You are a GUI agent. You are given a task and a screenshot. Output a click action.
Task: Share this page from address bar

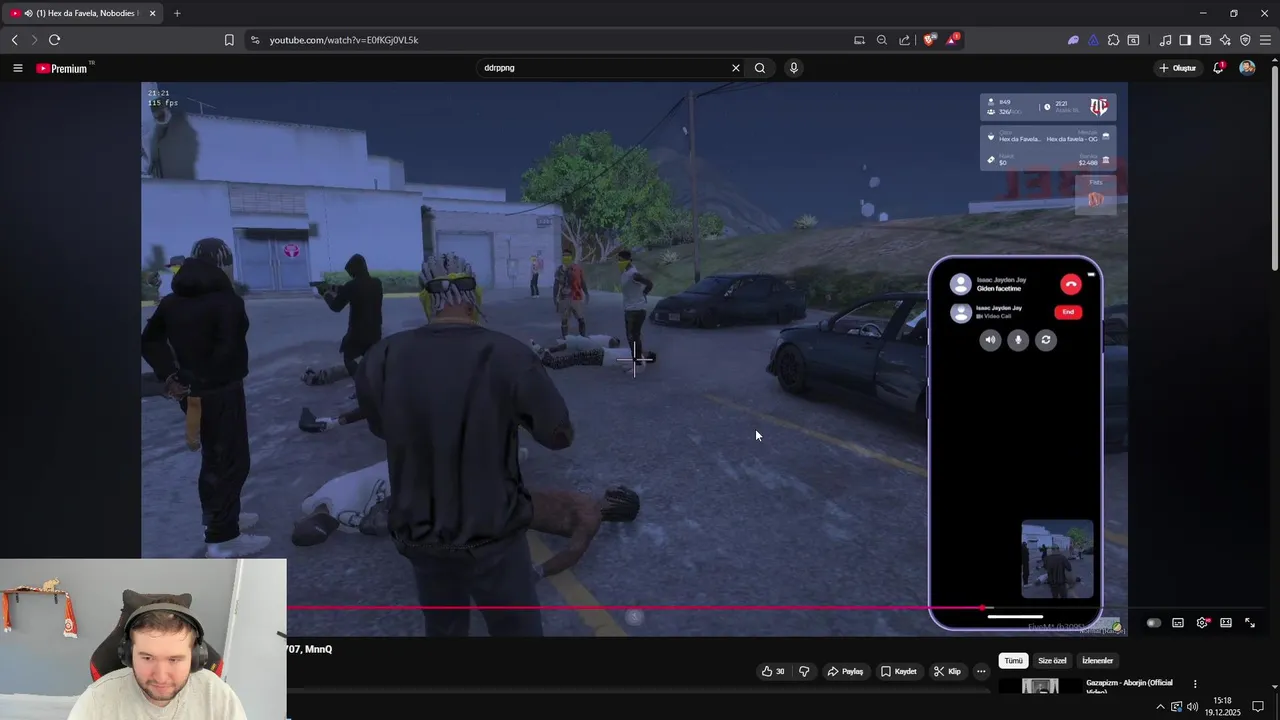pyautogui.click(x=905, y=40)
